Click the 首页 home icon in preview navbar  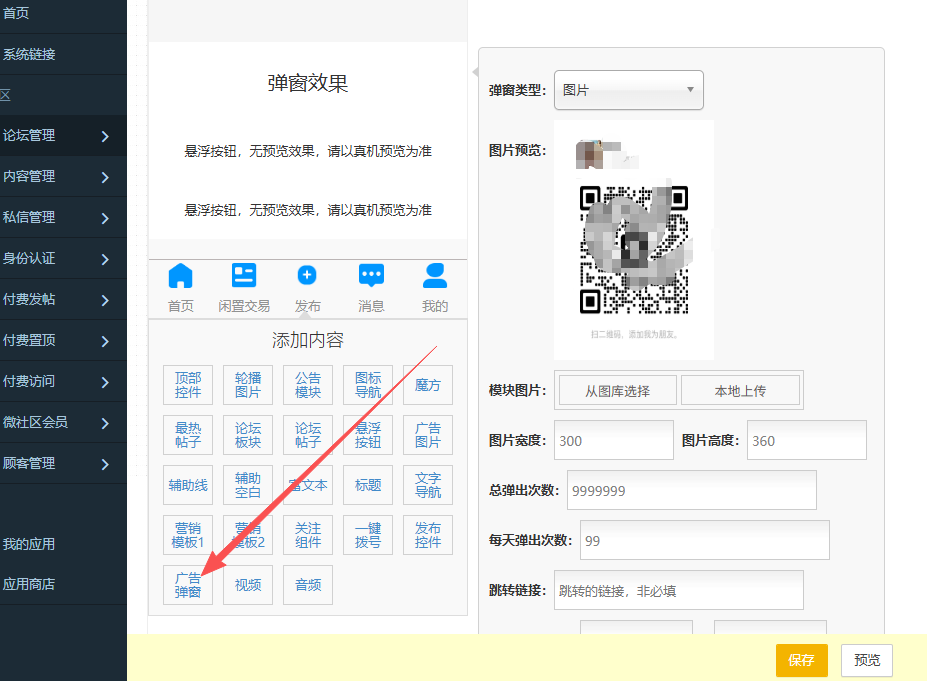tap(181, 276)
